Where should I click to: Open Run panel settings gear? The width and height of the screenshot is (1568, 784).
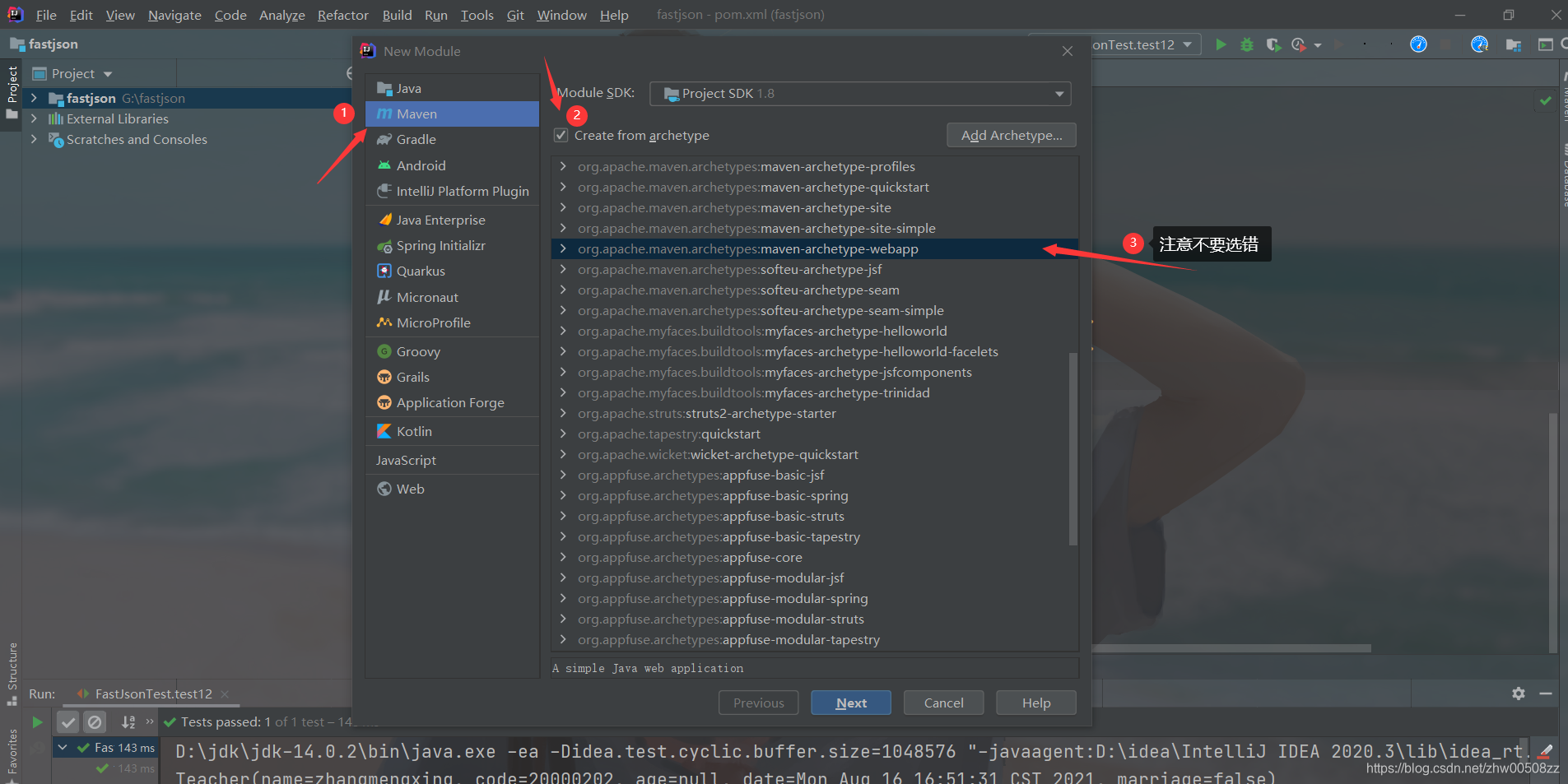(1519, 694)
